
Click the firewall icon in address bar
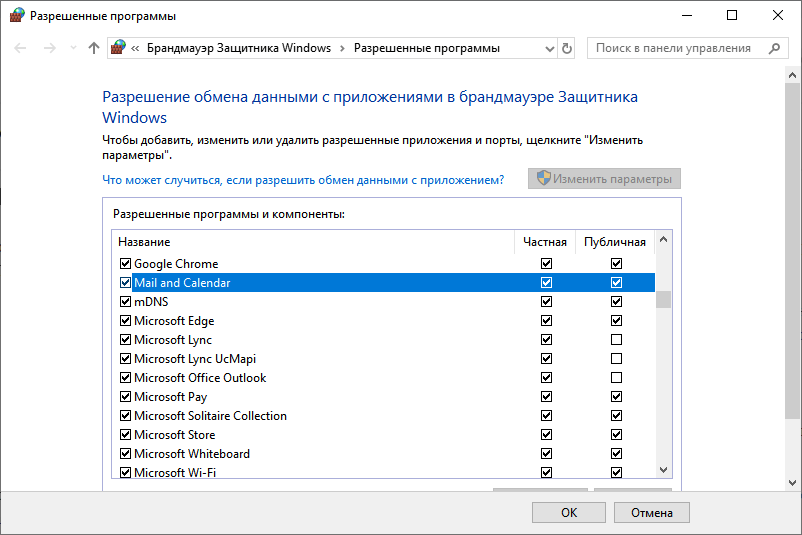click(118, 48)
